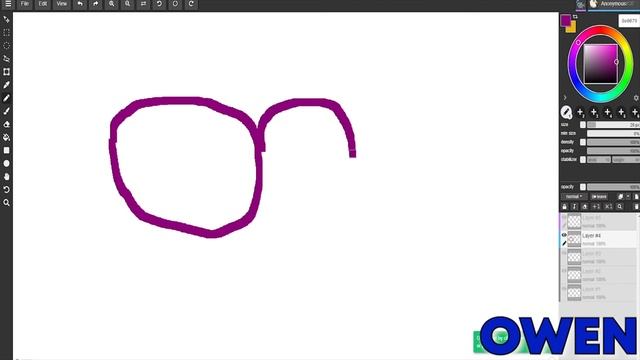The image size is (640, 360).
Task: Click the purple primary color swatch
Action: click(565, 20)
